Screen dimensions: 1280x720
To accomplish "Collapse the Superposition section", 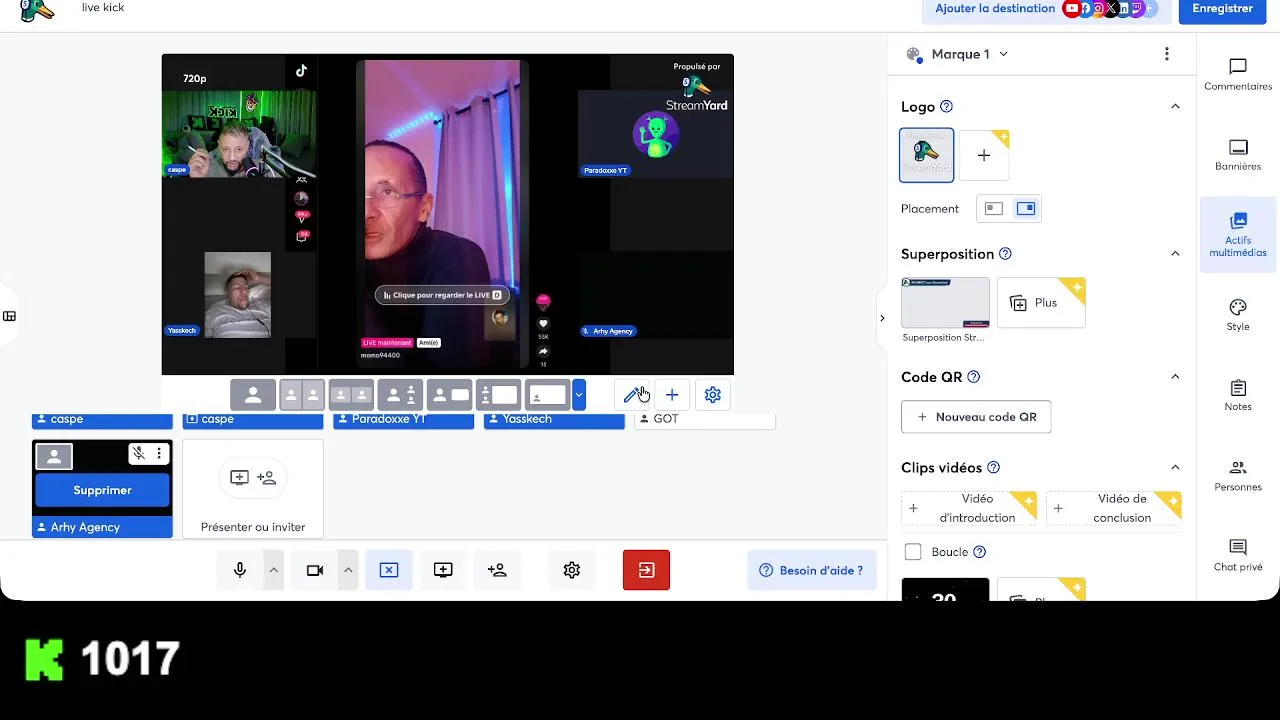I will 1175,254.
